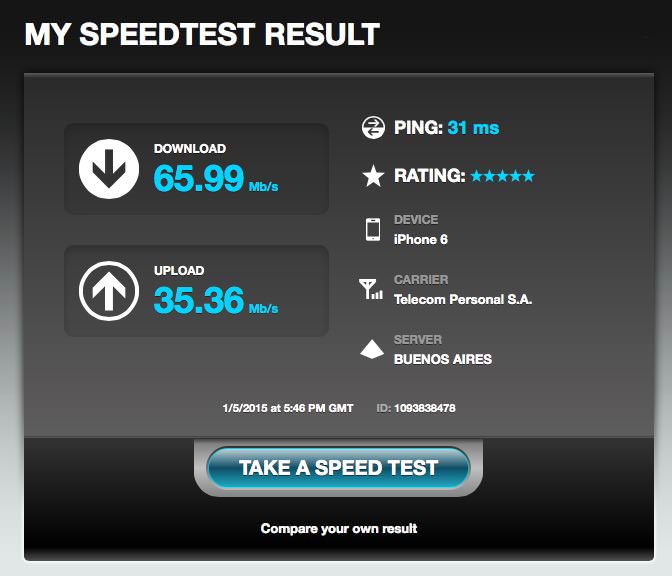Click the My Speedtest Result heading

(x=202, y=34)
